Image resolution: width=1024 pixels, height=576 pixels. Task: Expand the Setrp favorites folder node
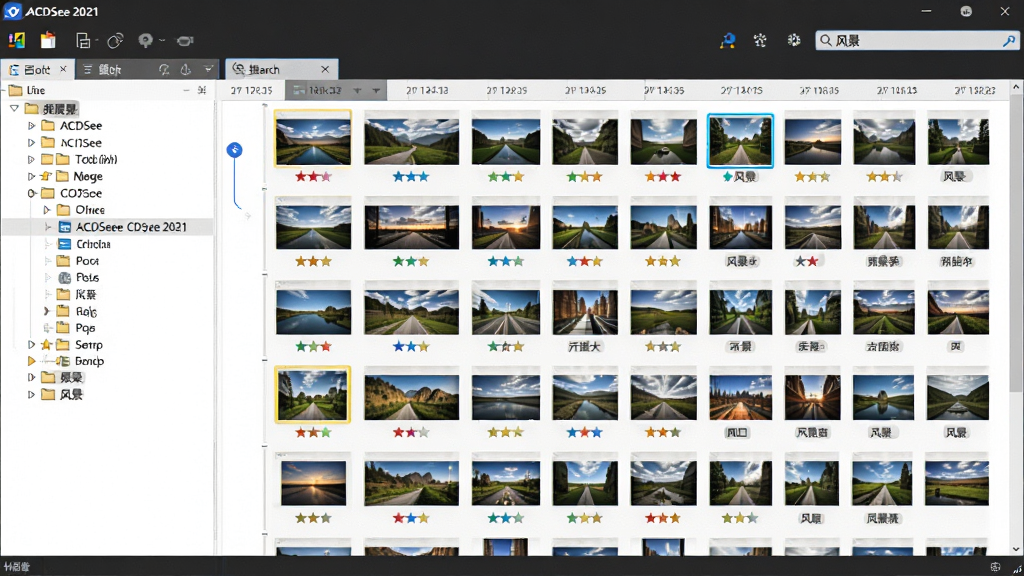tap(31, 344)
